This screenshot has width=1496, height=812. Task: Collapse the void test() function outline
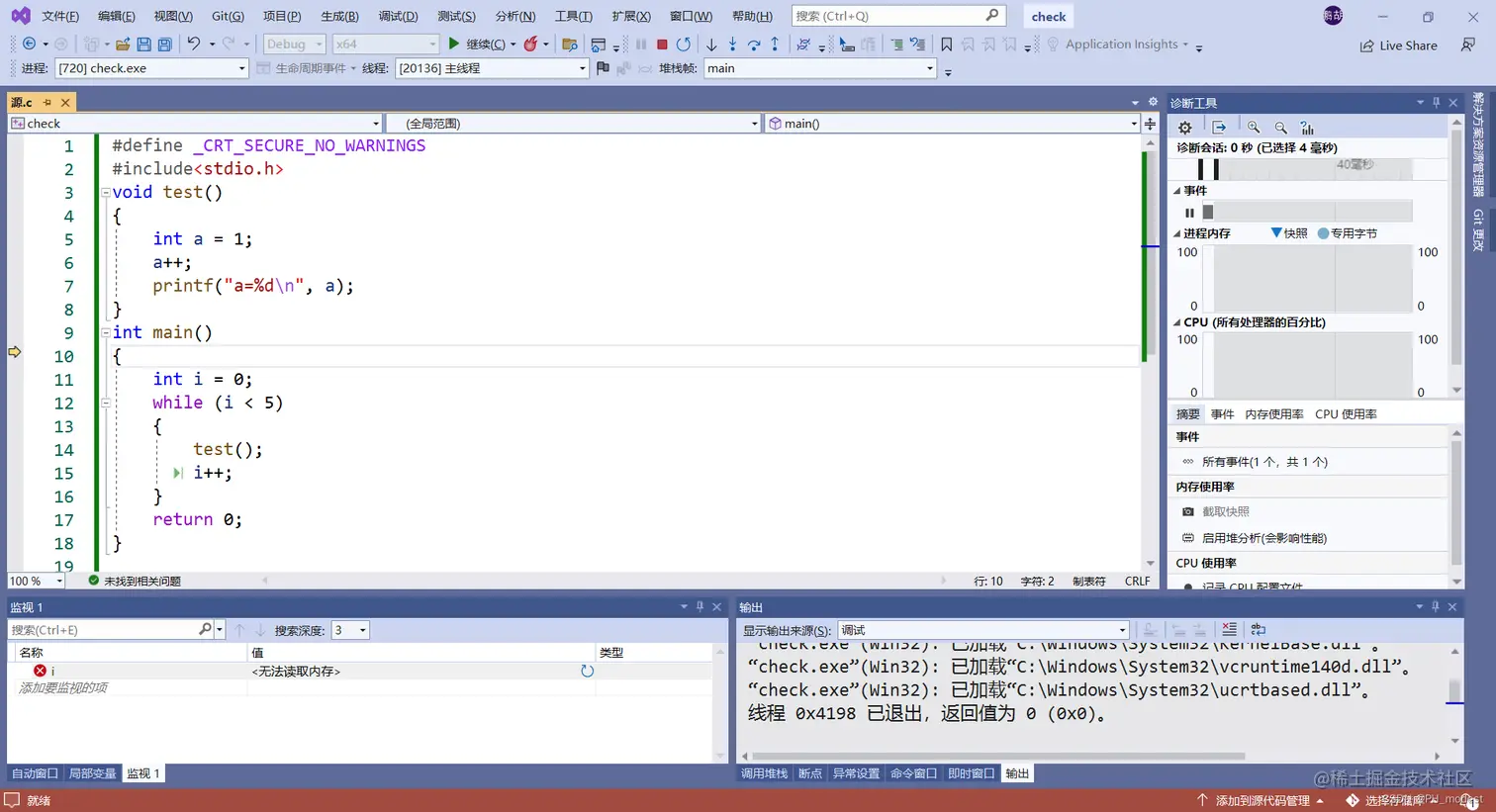point(105,193)
